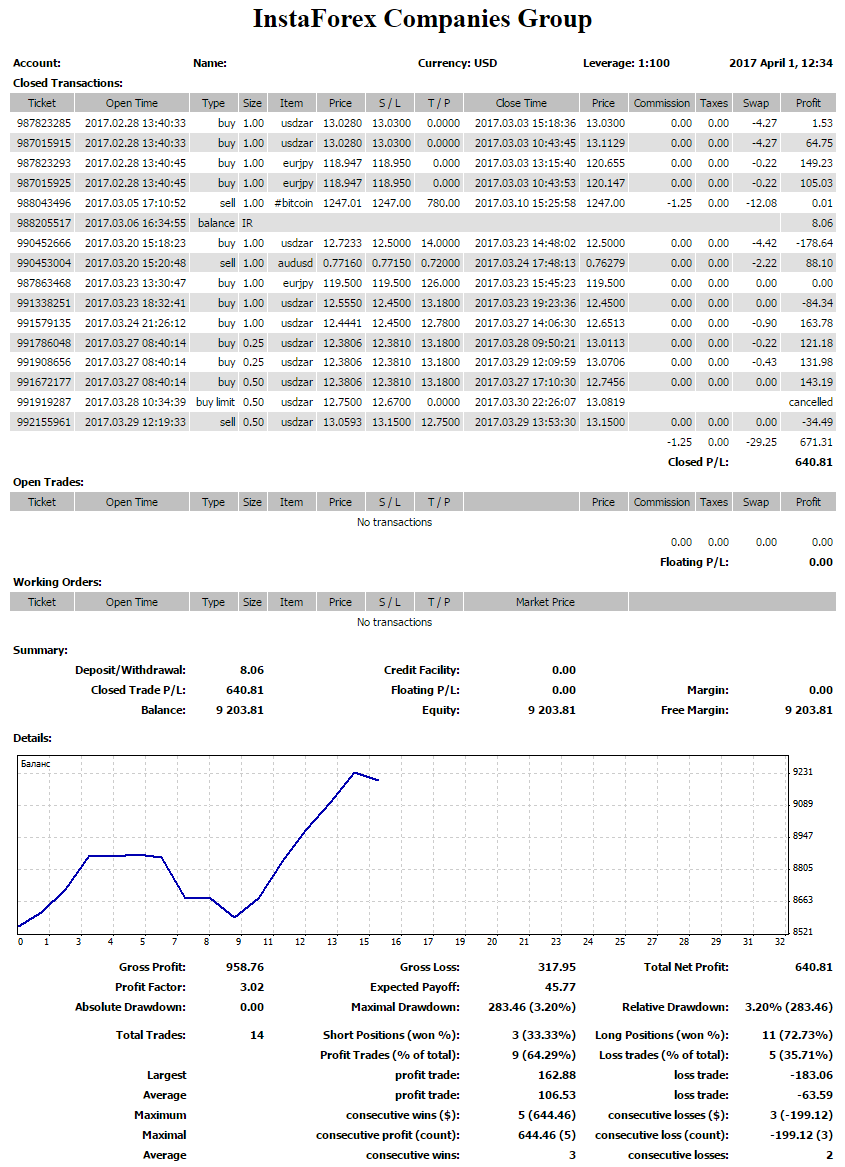Select the "Details:" section heading
The height and width of the screenshot is (1167, 845).
point(33,738)
